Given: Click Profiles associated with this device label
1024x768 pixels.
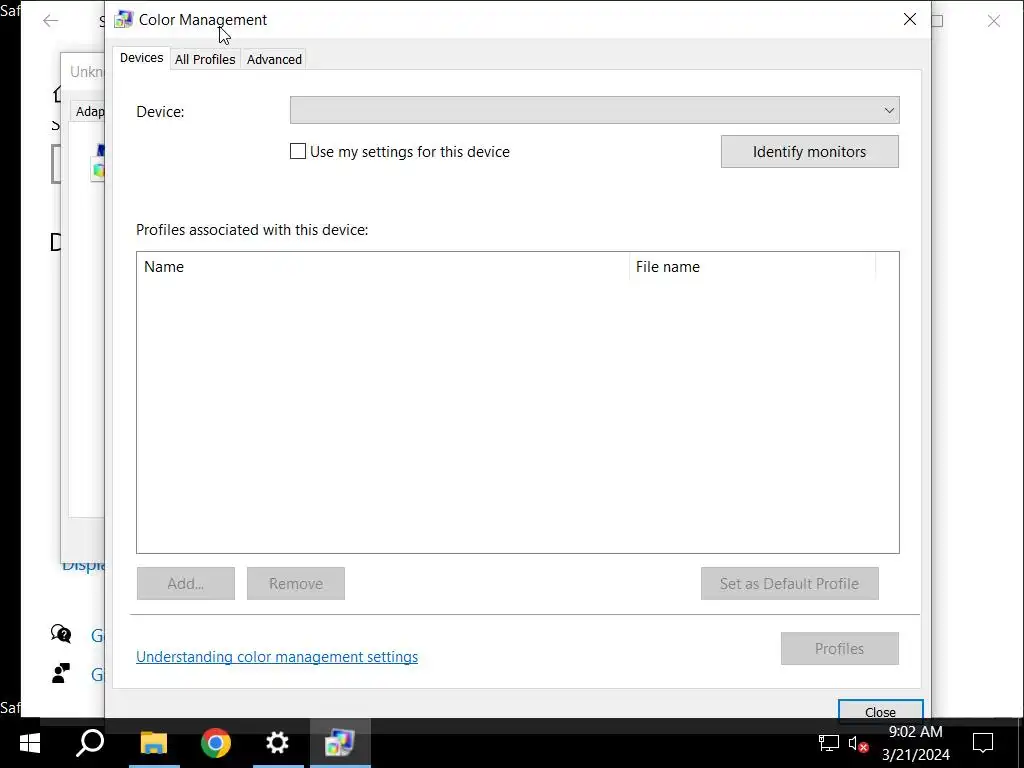Looking at the screenshot, I should [x=252, y=230].
